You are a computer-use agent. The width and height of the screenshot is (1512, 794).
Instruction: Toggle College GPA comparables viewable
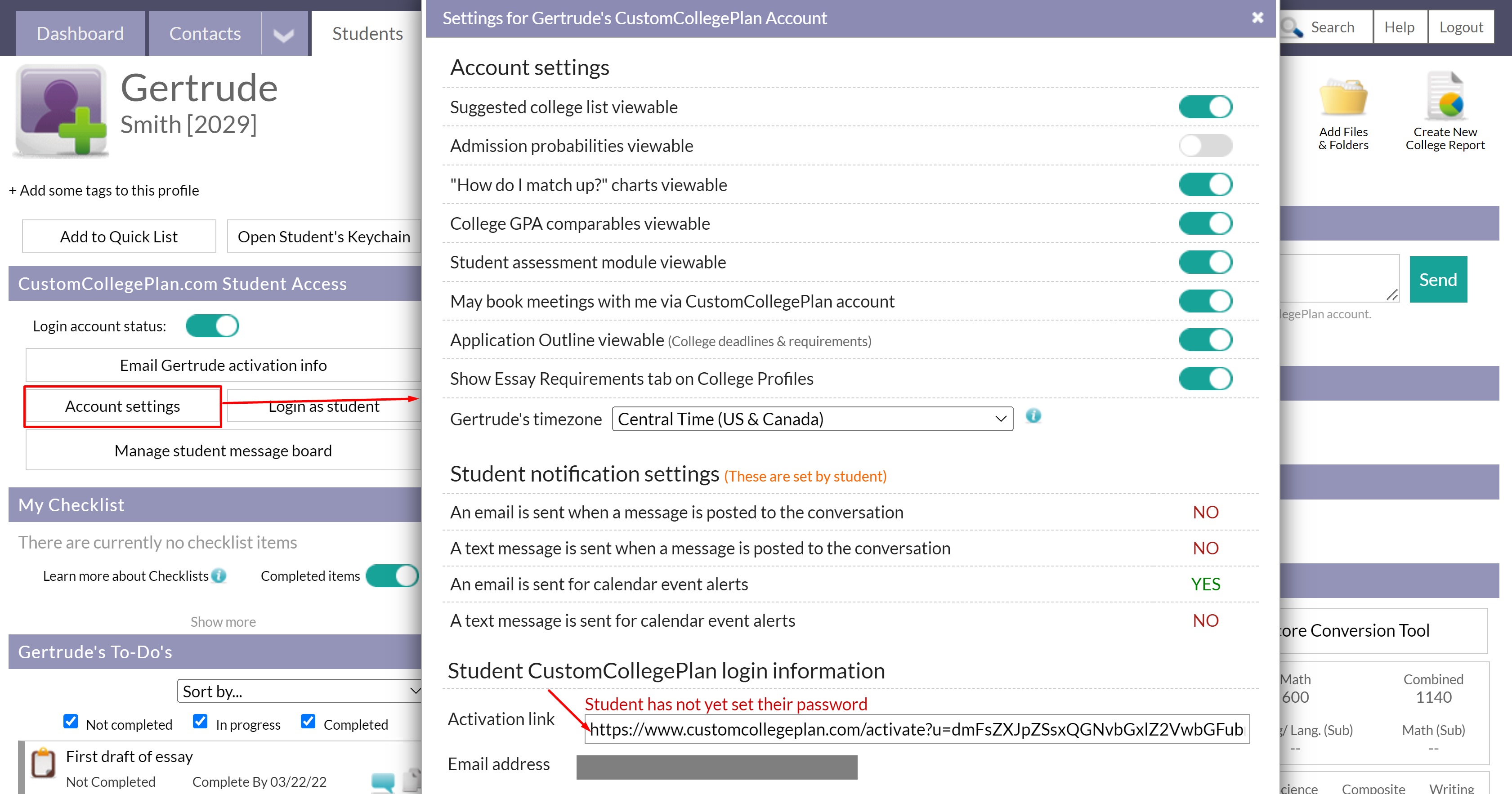(1205, 223)
